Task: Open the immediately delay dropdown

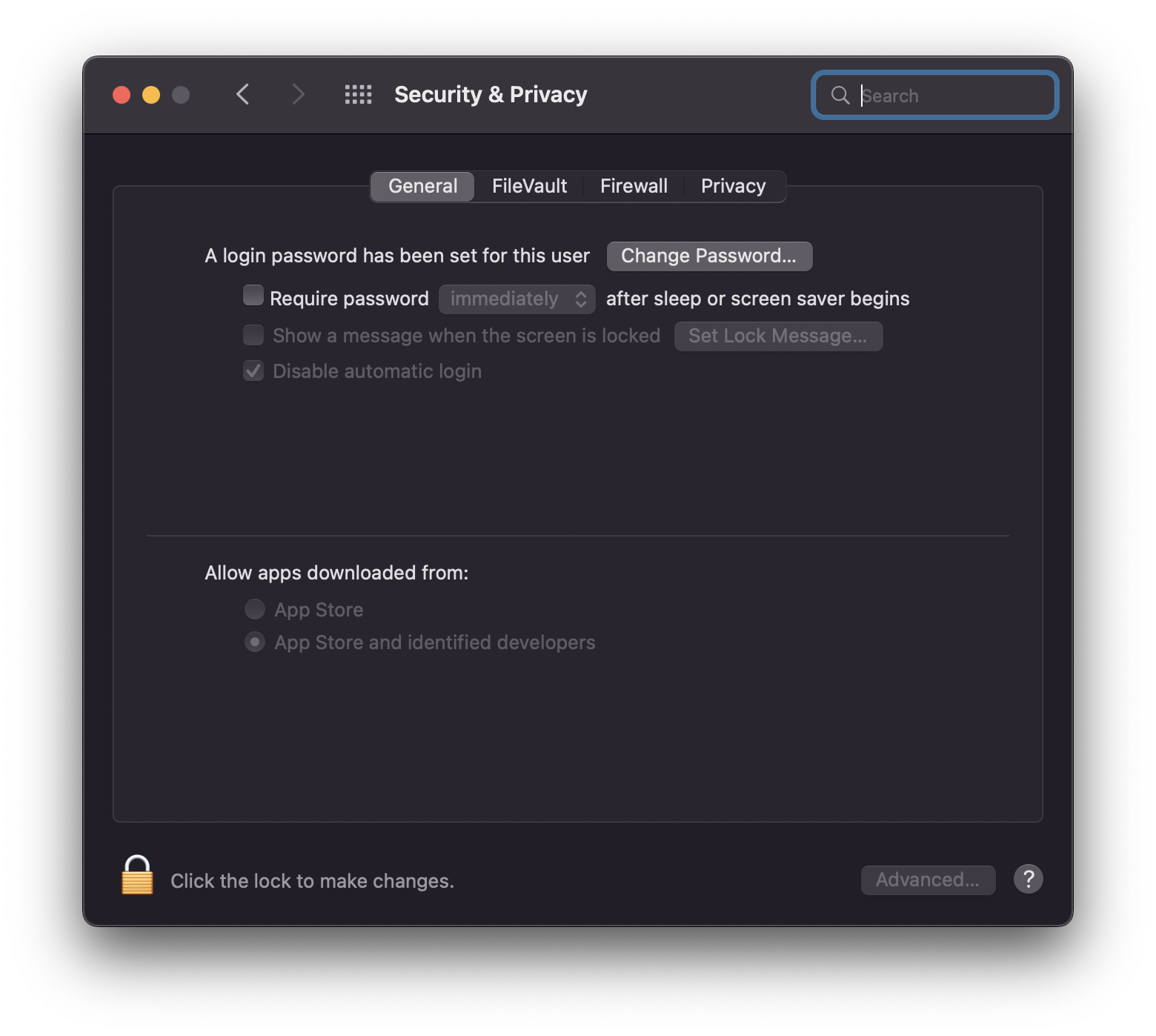Action: coord(516,299)
